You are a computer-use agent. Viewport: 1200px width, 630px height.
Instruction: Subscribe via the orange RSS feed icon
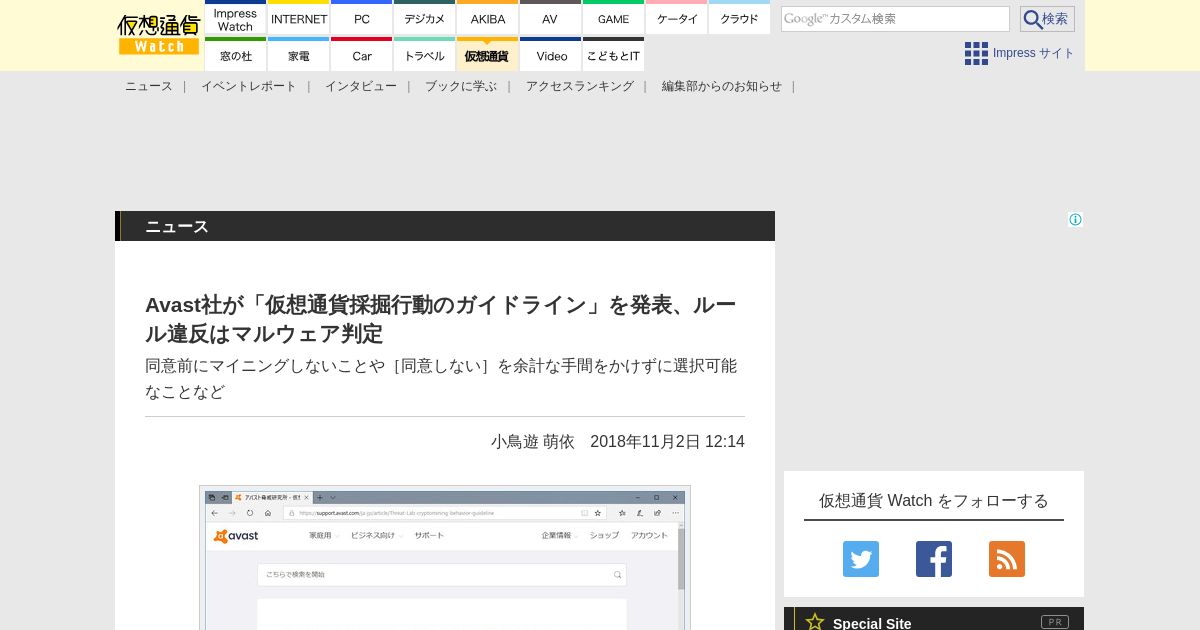(1007, 559)
